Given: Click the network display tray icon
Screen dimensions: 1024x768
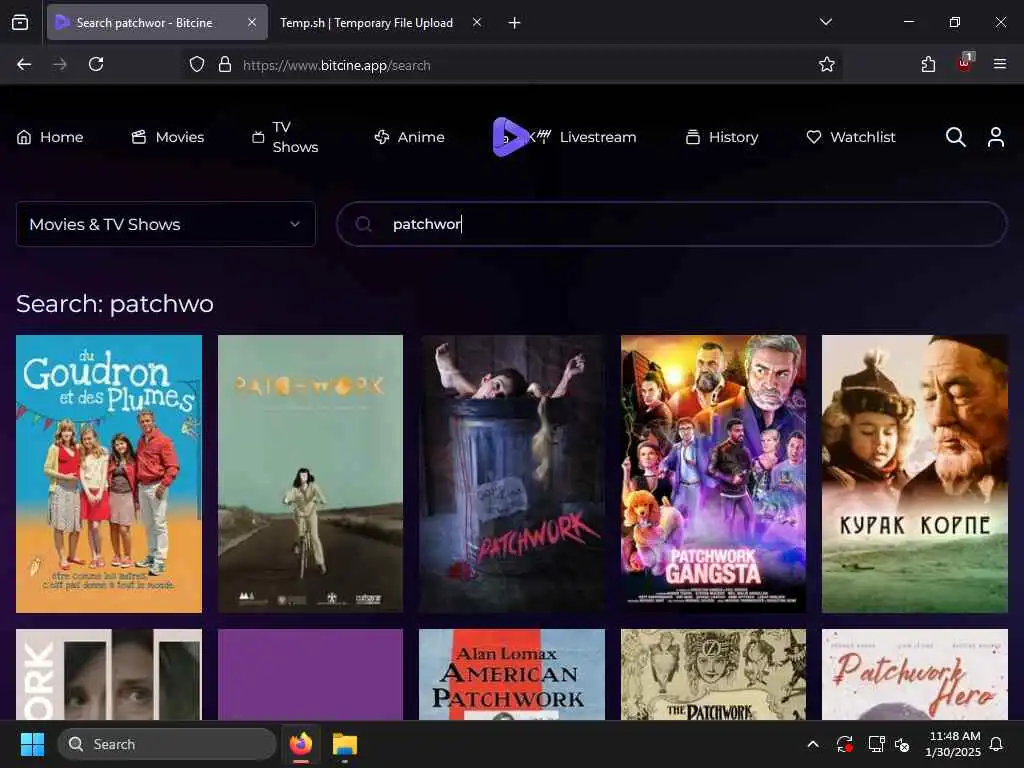Looking at the screenshot, I should click(x=876, y=744).
